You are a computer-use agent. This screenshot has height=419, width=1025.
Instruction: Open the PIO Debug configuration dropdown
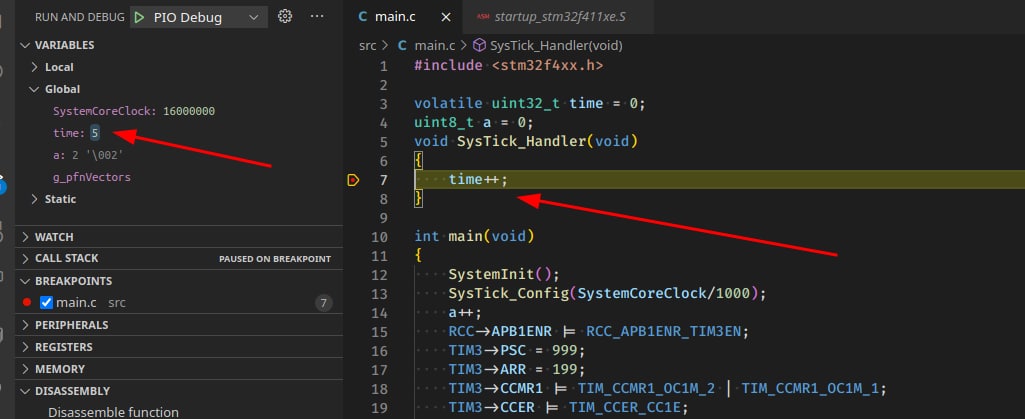click(199, 18)
